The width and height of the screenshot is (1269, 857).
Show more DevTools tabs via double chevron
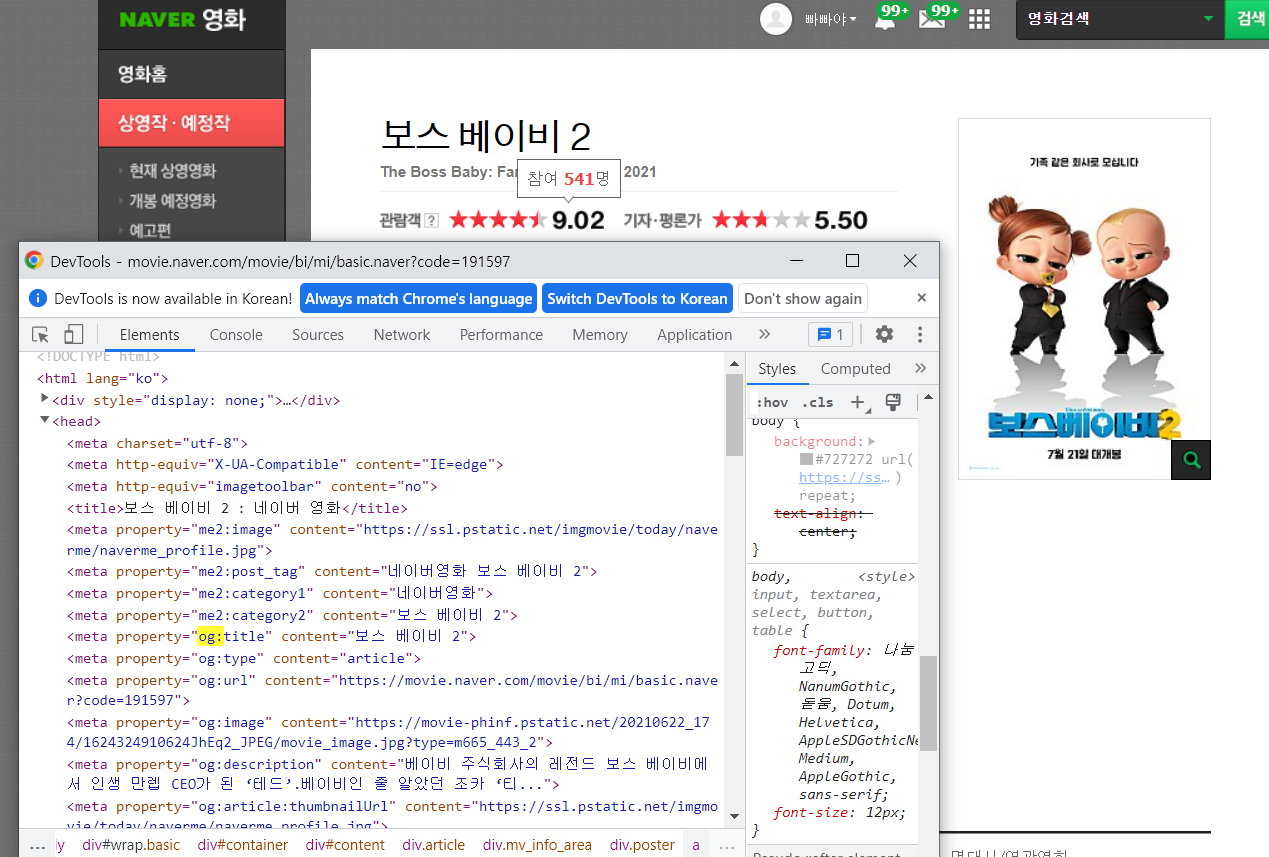765,335
